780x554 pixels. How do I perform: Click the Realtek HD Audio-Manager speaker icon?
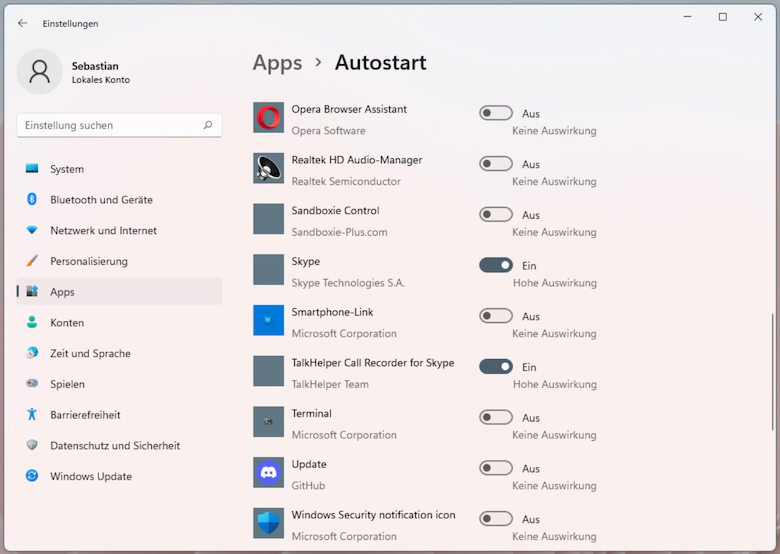pyautogui.click(x=268, y=168)
